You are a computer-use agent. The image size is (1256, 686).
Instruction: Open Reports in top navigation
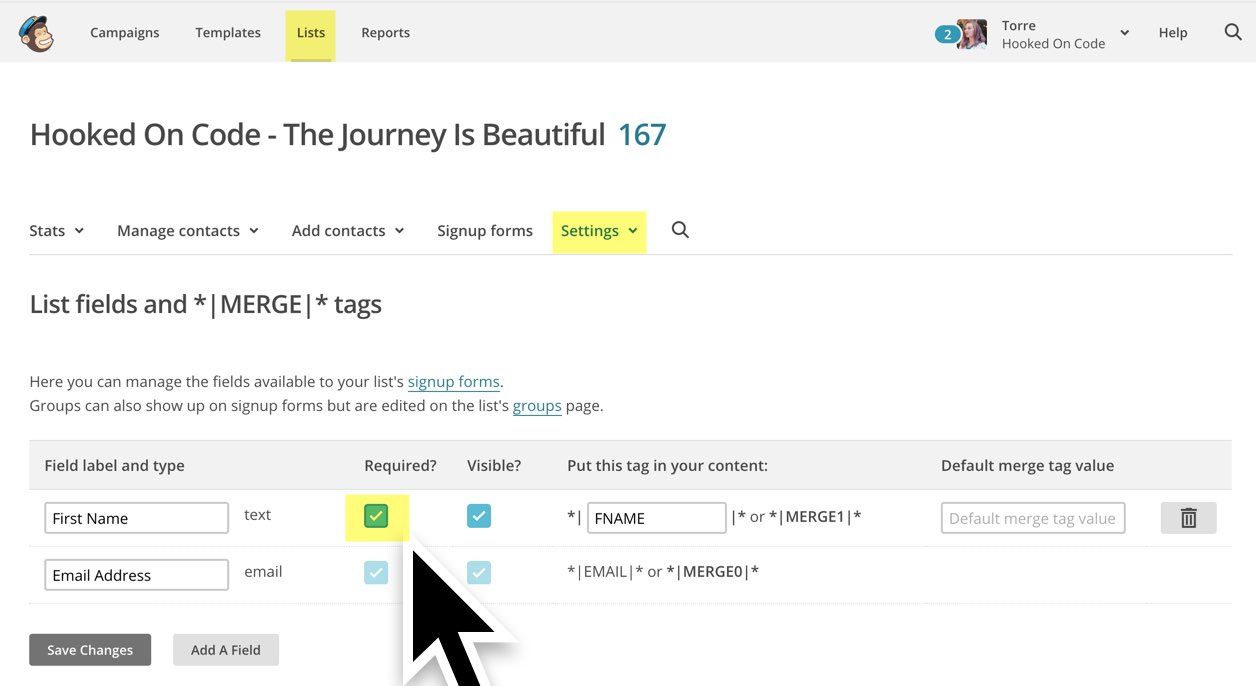[x=386, y=33]
